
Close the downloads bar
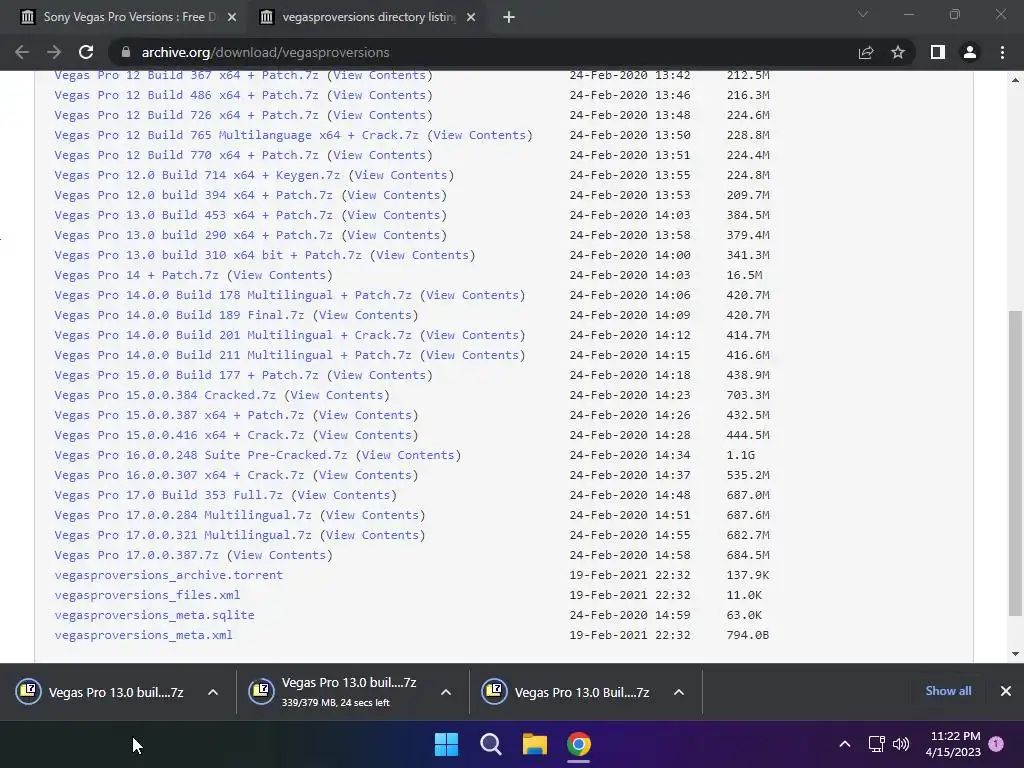(1006, 691)
